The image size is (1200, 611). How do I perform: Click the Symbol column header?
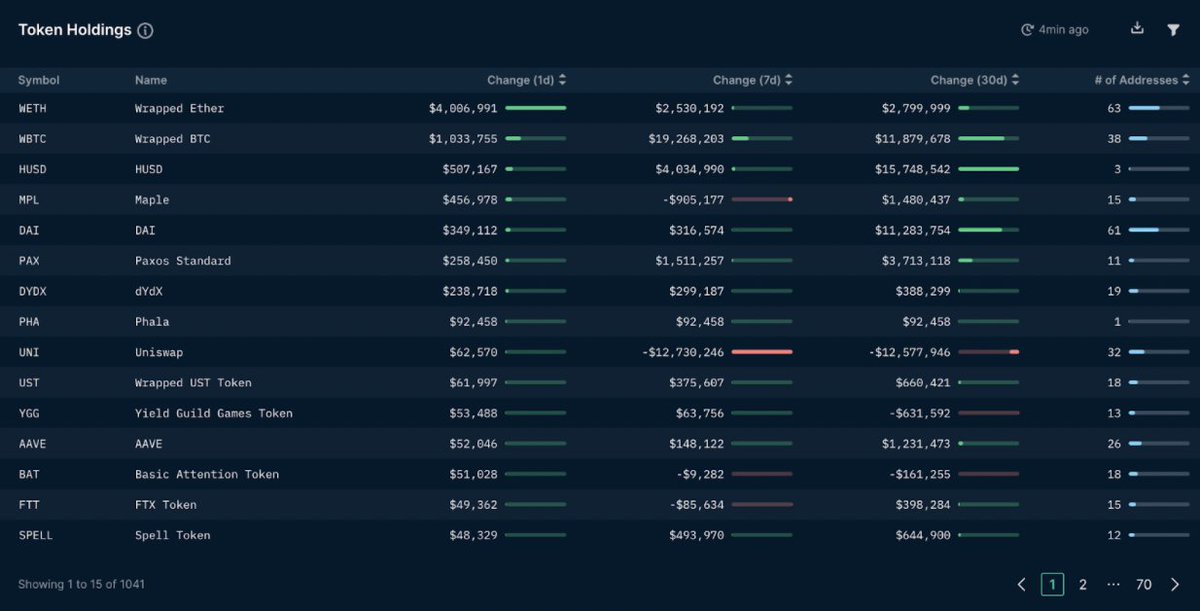pyautogui.click(x=39, y=80)
